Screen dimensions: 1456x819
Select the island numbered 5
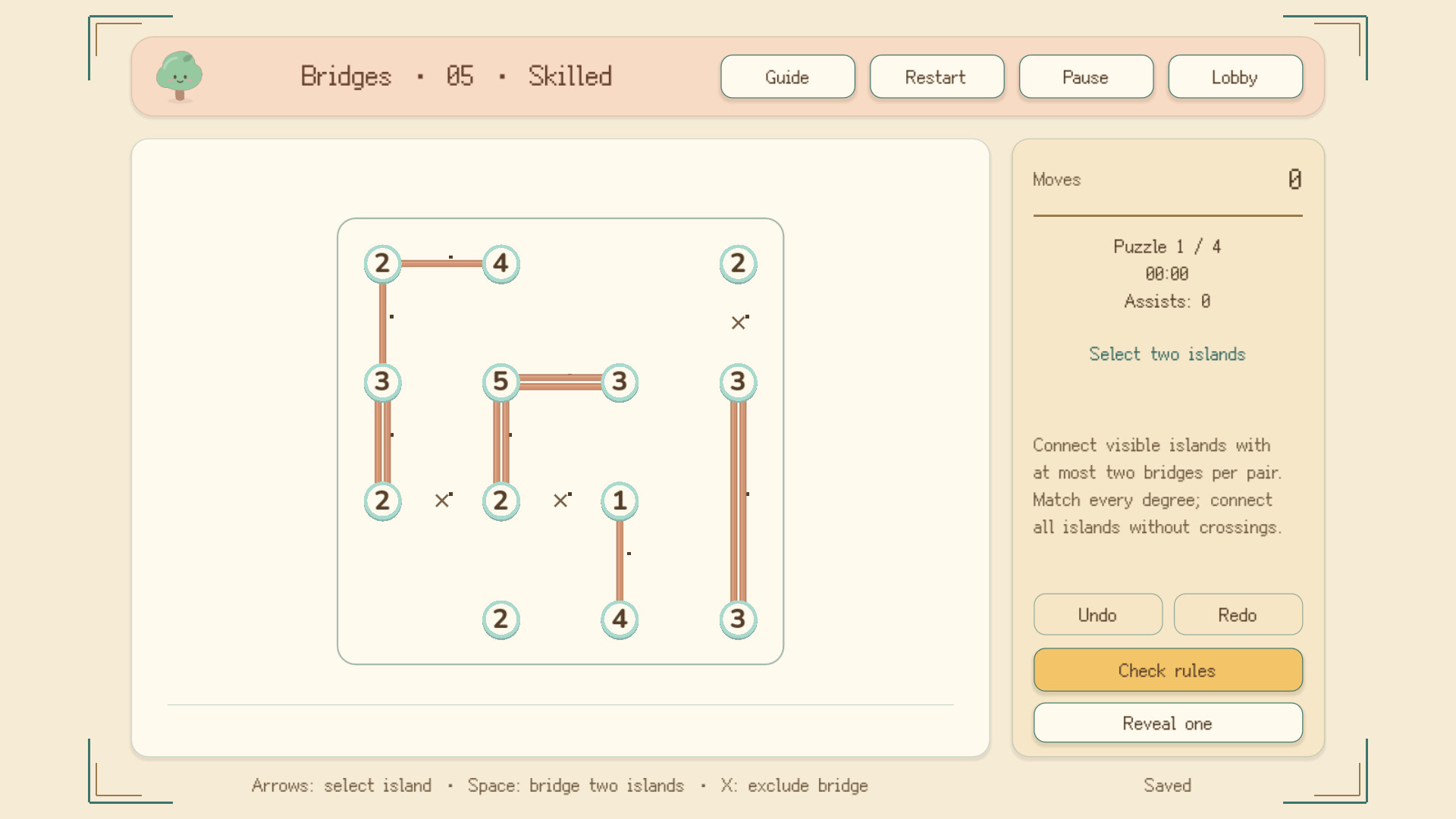click(x=500, y=382)
